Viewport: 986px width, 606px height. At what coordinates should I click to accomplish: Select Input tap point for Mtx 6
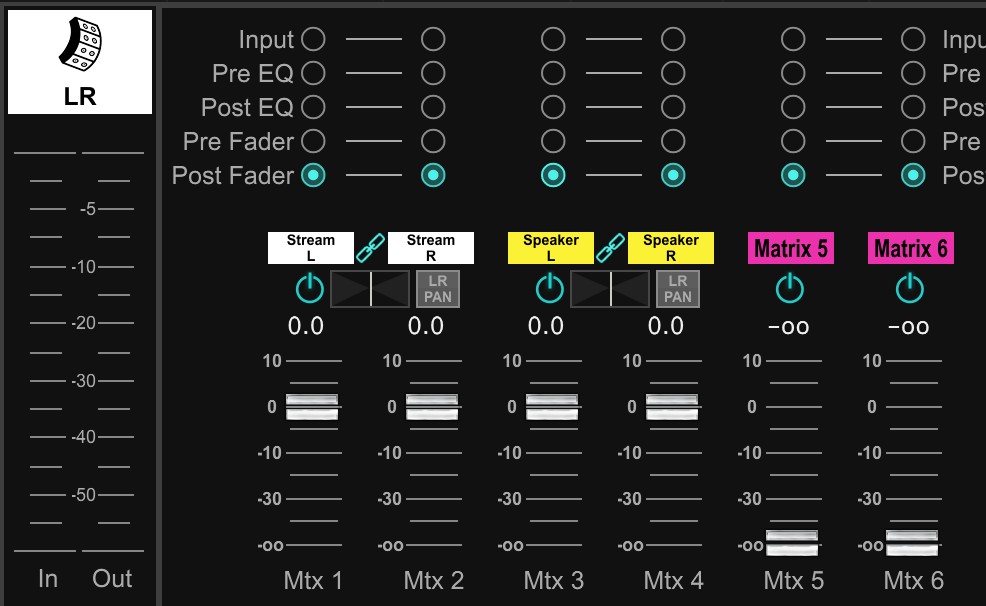[x=913, y=39]
